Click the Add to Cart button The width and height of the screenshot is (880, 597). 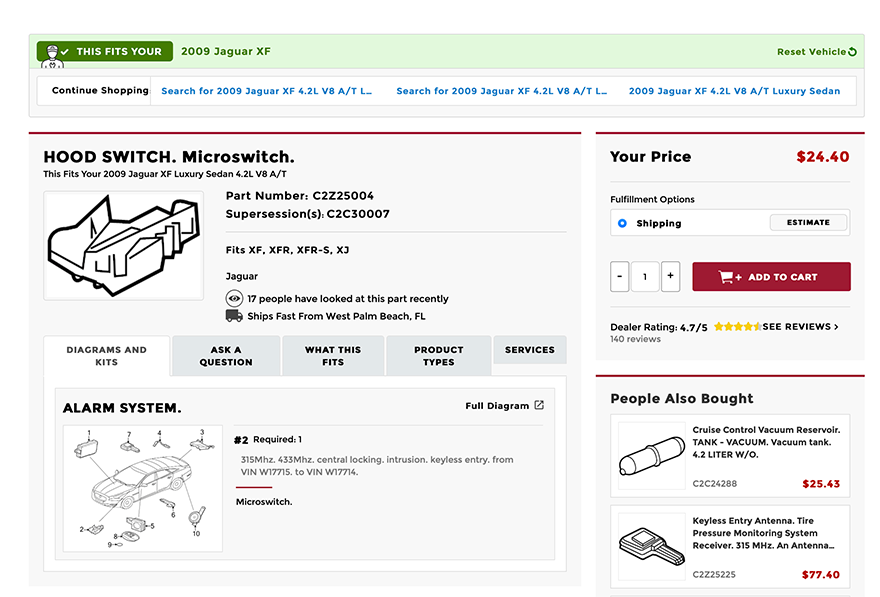point(771,276)
